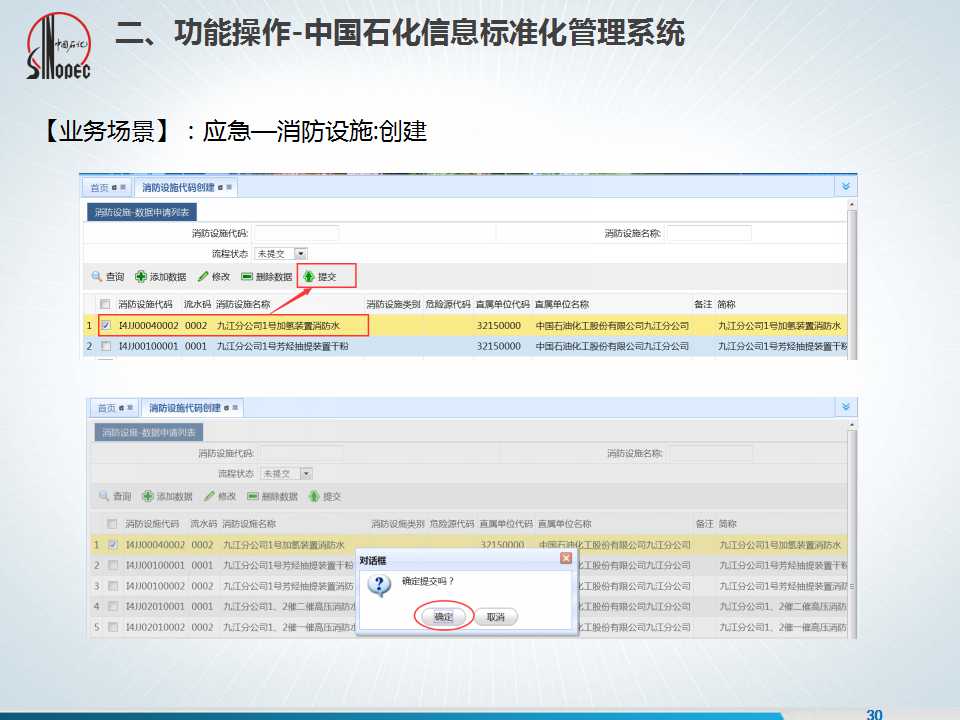The image size is (960, 720).
Task: Click the 32150000 cell in upper table row 1
Action: tap(499, 326)
